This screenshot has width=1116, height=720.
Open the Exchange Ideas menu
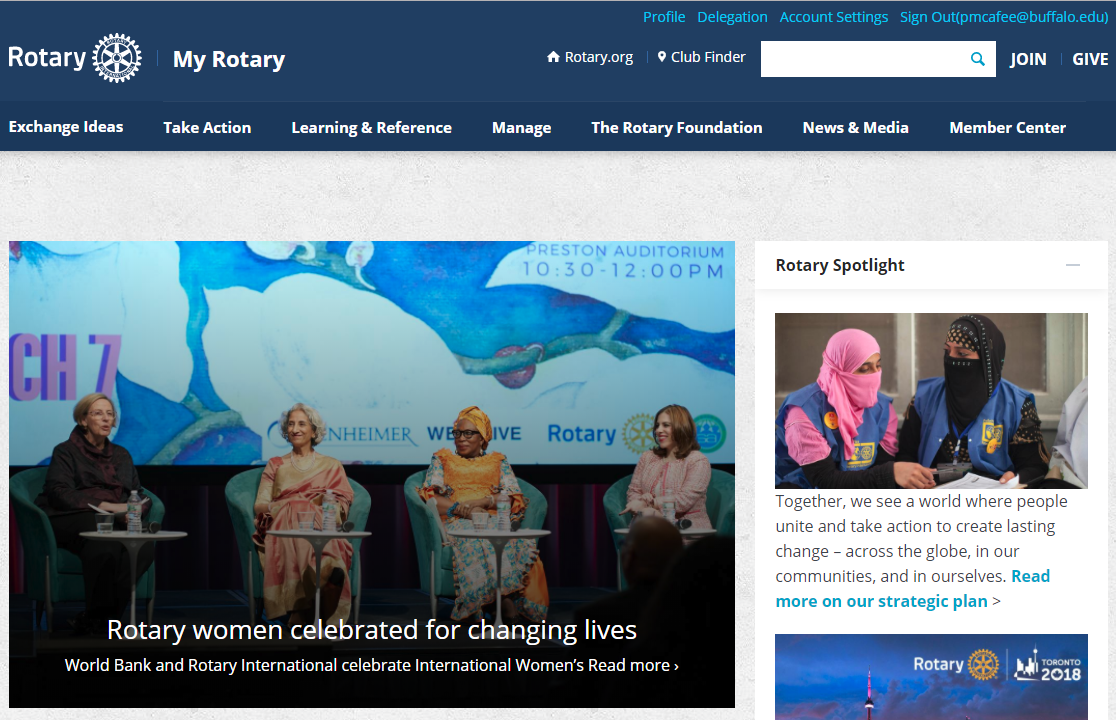pos(66,127)
